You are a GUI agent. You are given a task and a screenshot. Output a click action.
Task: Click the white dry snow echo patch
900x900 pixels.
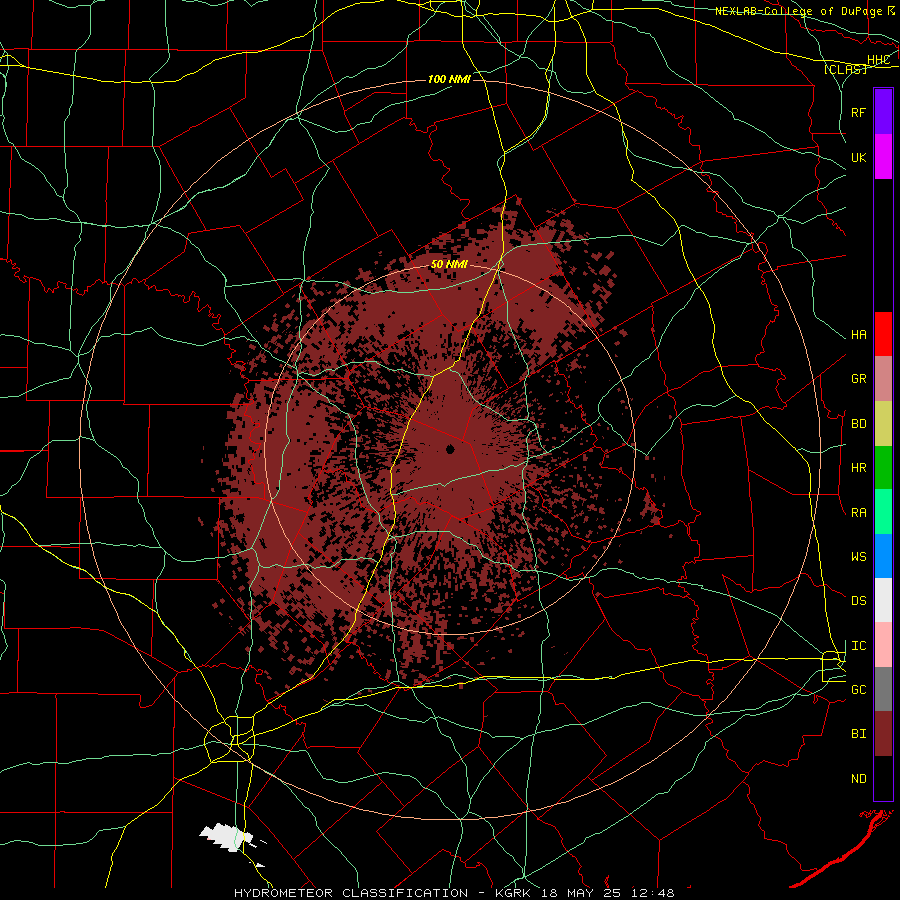(226, 836)
